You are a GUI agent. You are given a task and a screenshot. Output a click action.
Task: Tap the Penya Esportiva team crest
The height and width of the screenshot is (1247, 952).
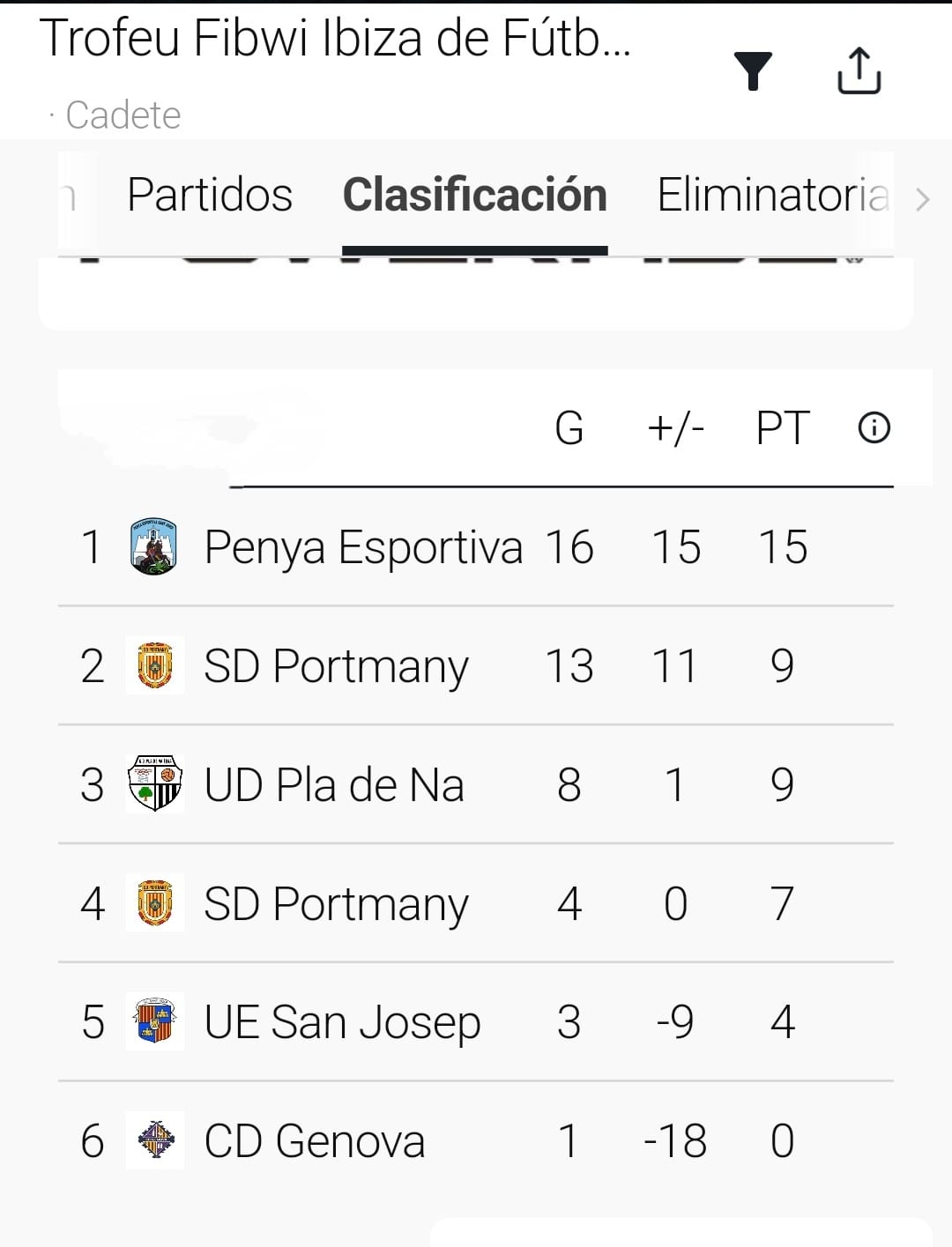[x=154, y=547]
